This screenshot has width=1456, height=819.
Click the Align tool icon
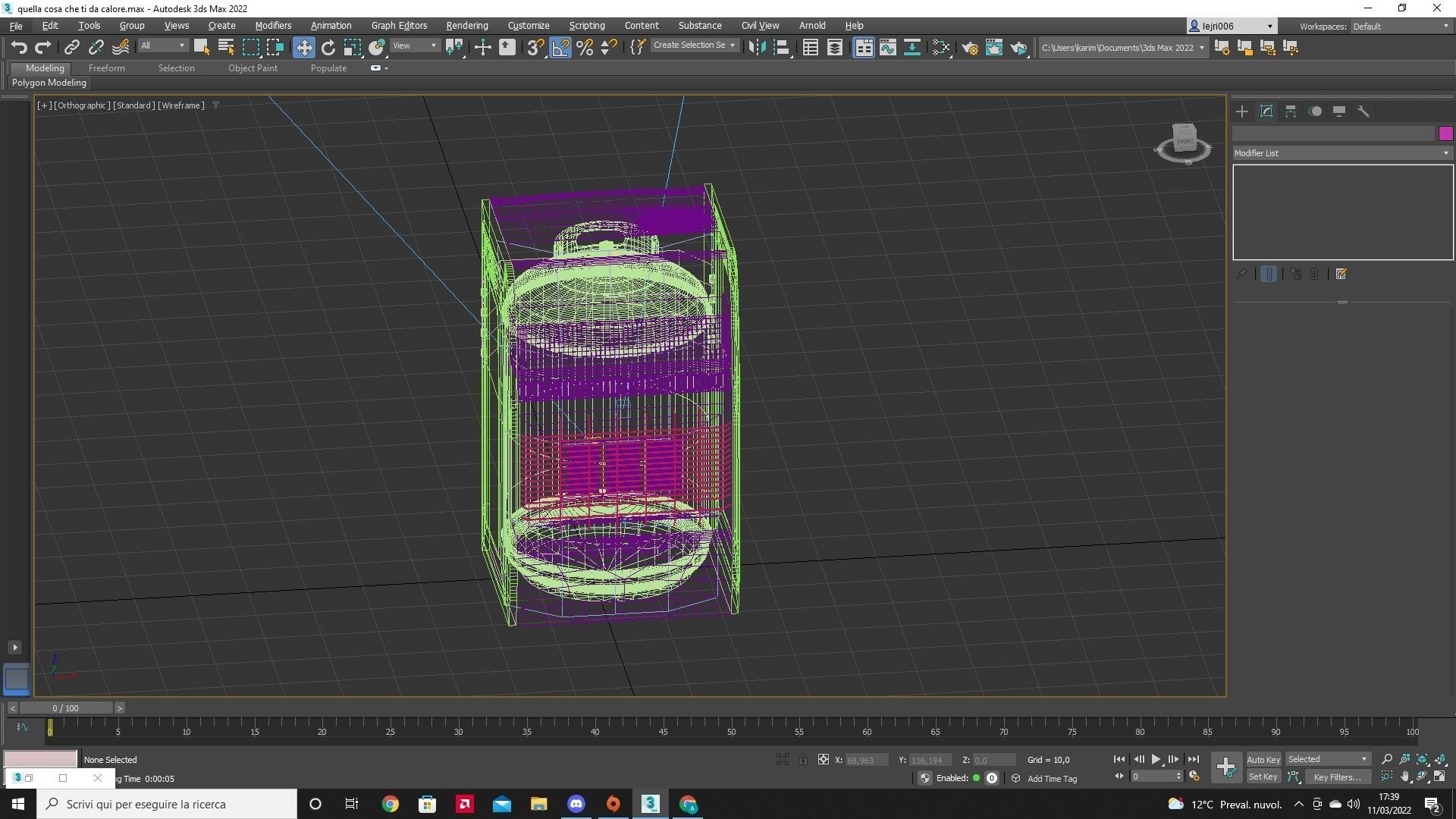(x=781, y=48)
